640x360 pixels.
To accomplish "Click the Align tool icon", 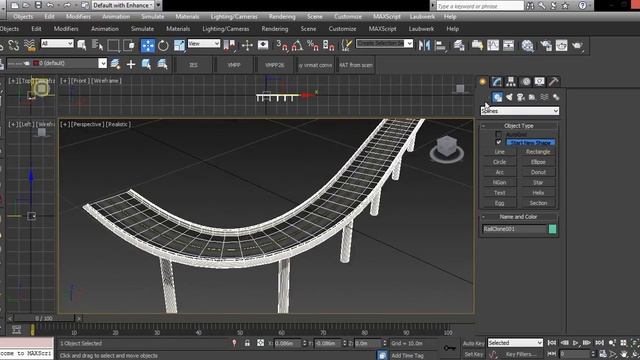I will click(x=440, y=45).
